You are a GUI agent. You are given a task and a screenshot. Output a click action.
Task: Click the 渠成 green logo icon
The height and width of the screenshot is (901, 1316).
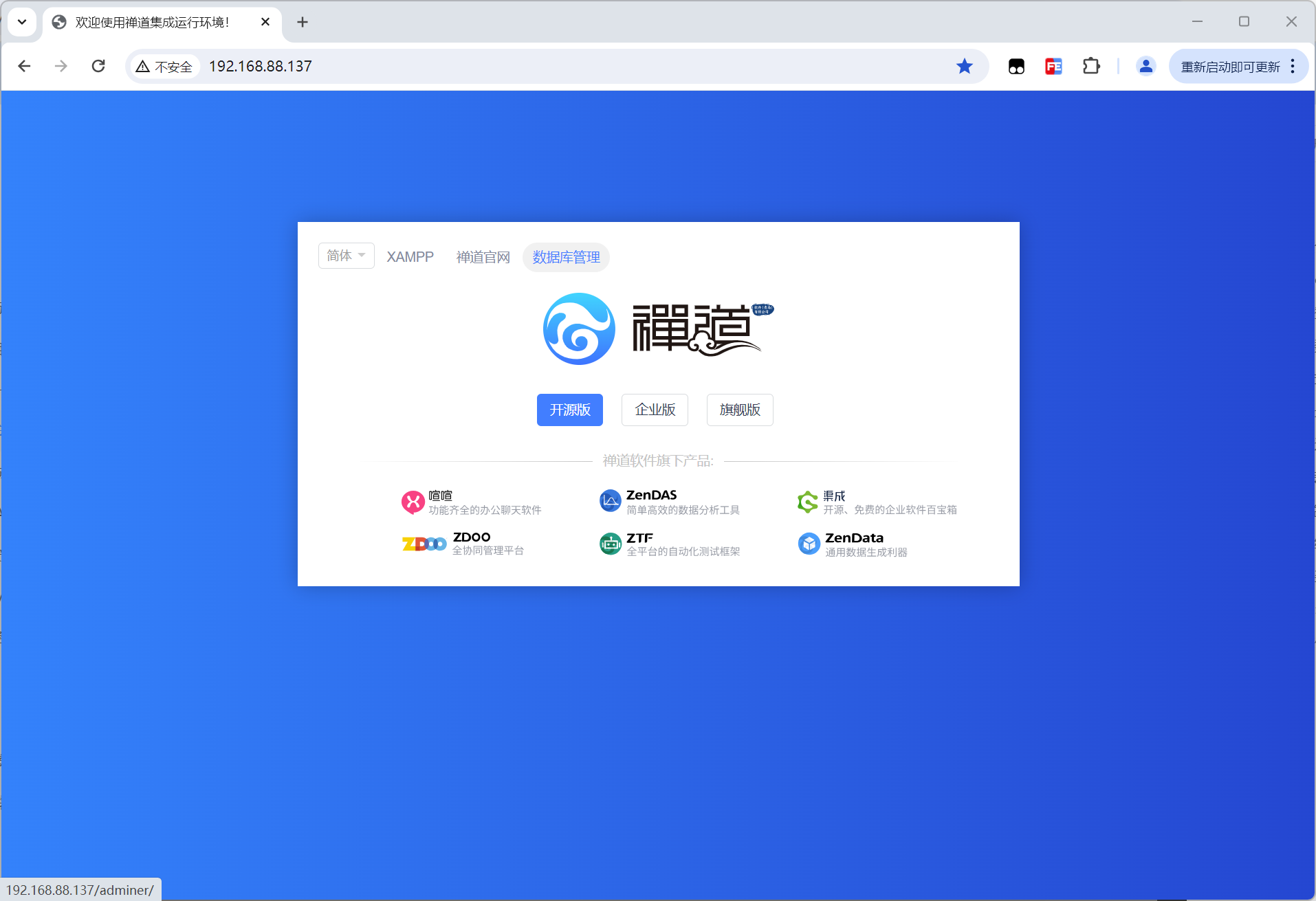point(807,502)
